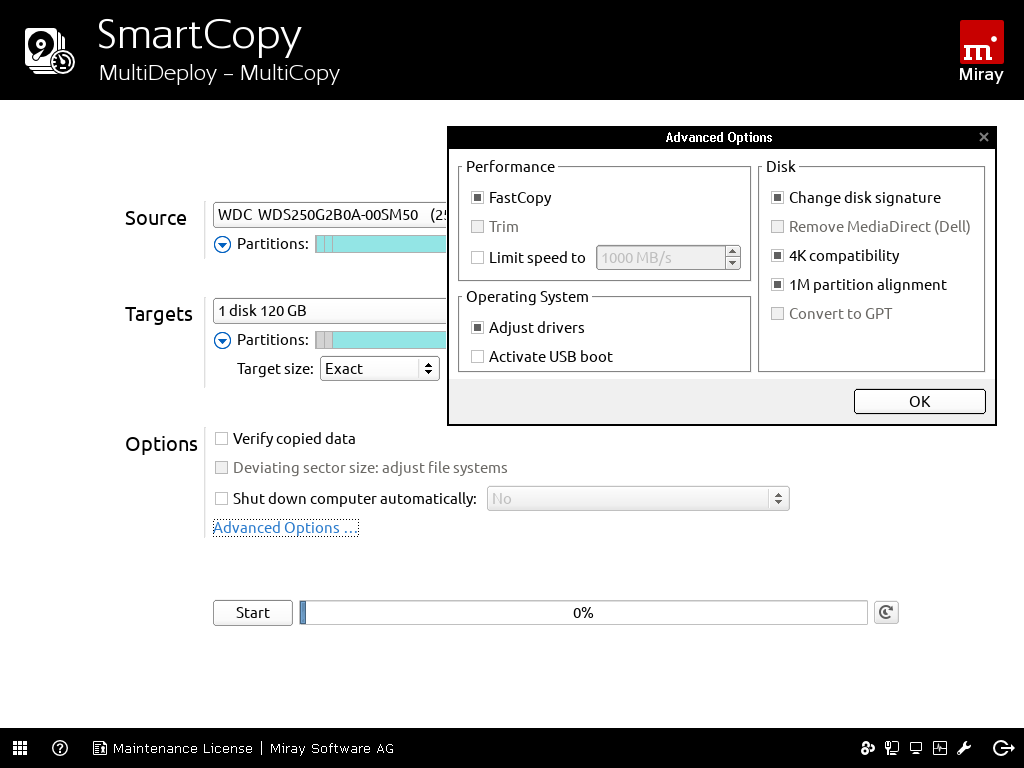
Task: Click the Advanced Options link
Action: pos(284,528)
